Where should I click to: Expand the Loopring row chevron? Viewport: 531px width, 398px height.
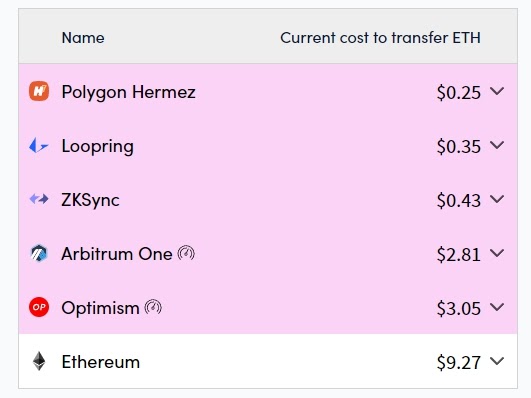click(x=497, y=145)
